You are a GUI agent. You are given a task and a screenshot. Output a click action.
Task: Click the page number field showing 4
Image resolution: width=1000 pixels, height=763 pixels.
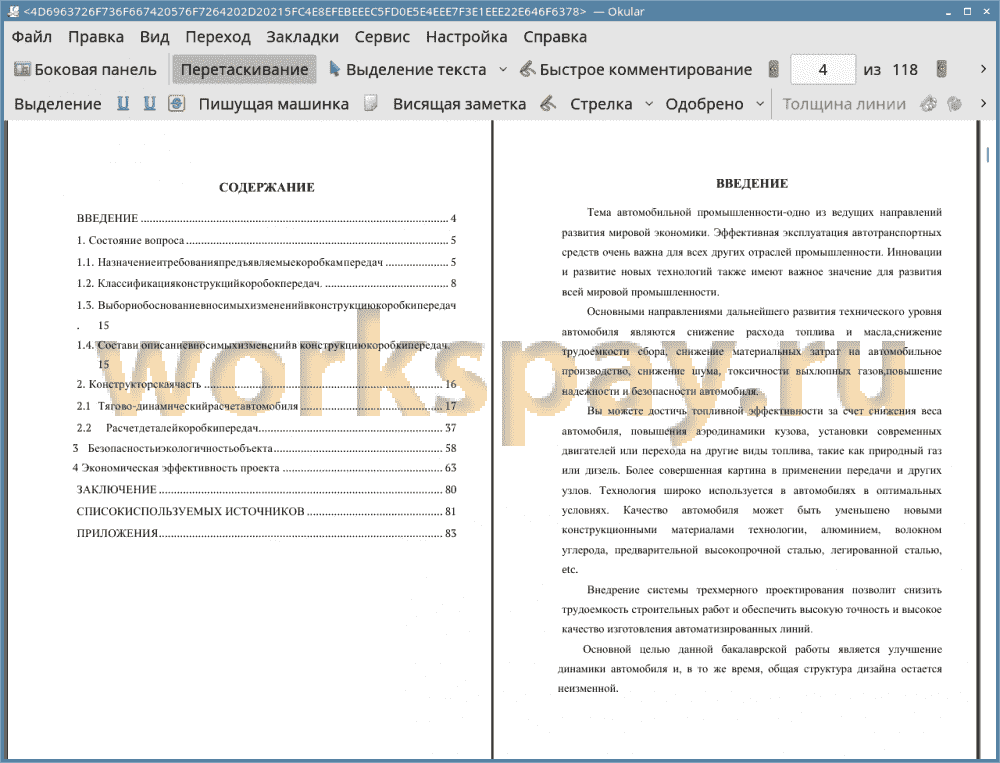823,70
